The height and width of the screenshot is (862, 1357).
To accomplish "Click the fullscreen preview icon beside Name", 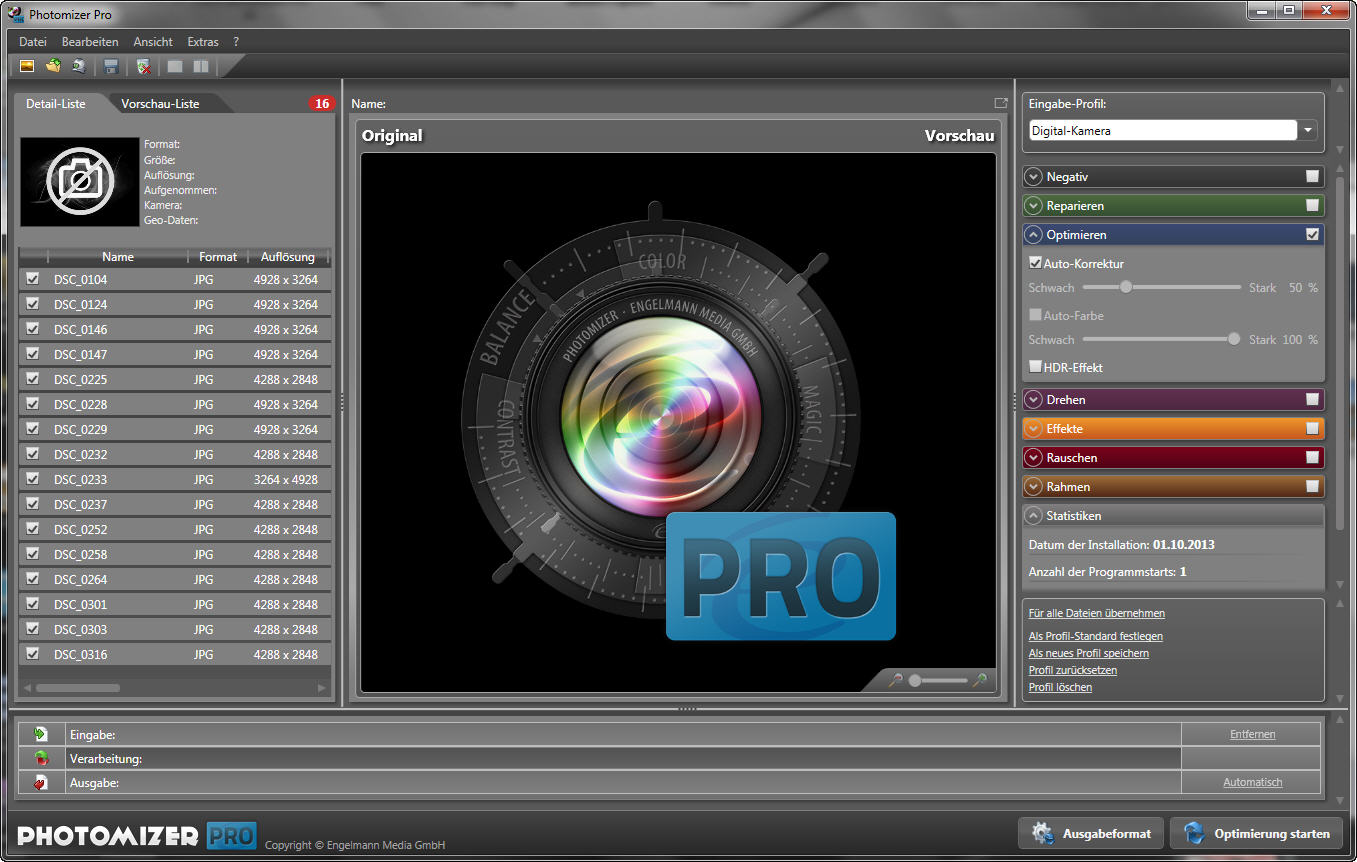I will tap(1000, 103).
